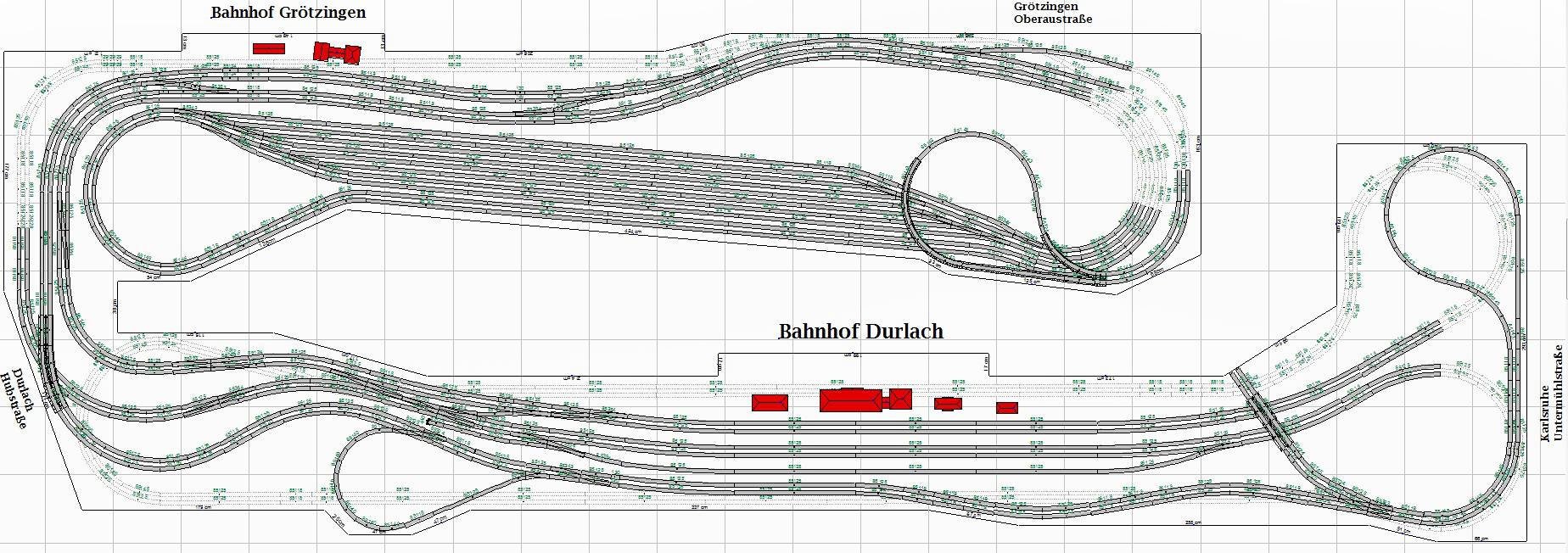Click the "Bahnhof Grötzingen" station label
This screenshot has width=1568, height=553.
click(x=288, y=13)
